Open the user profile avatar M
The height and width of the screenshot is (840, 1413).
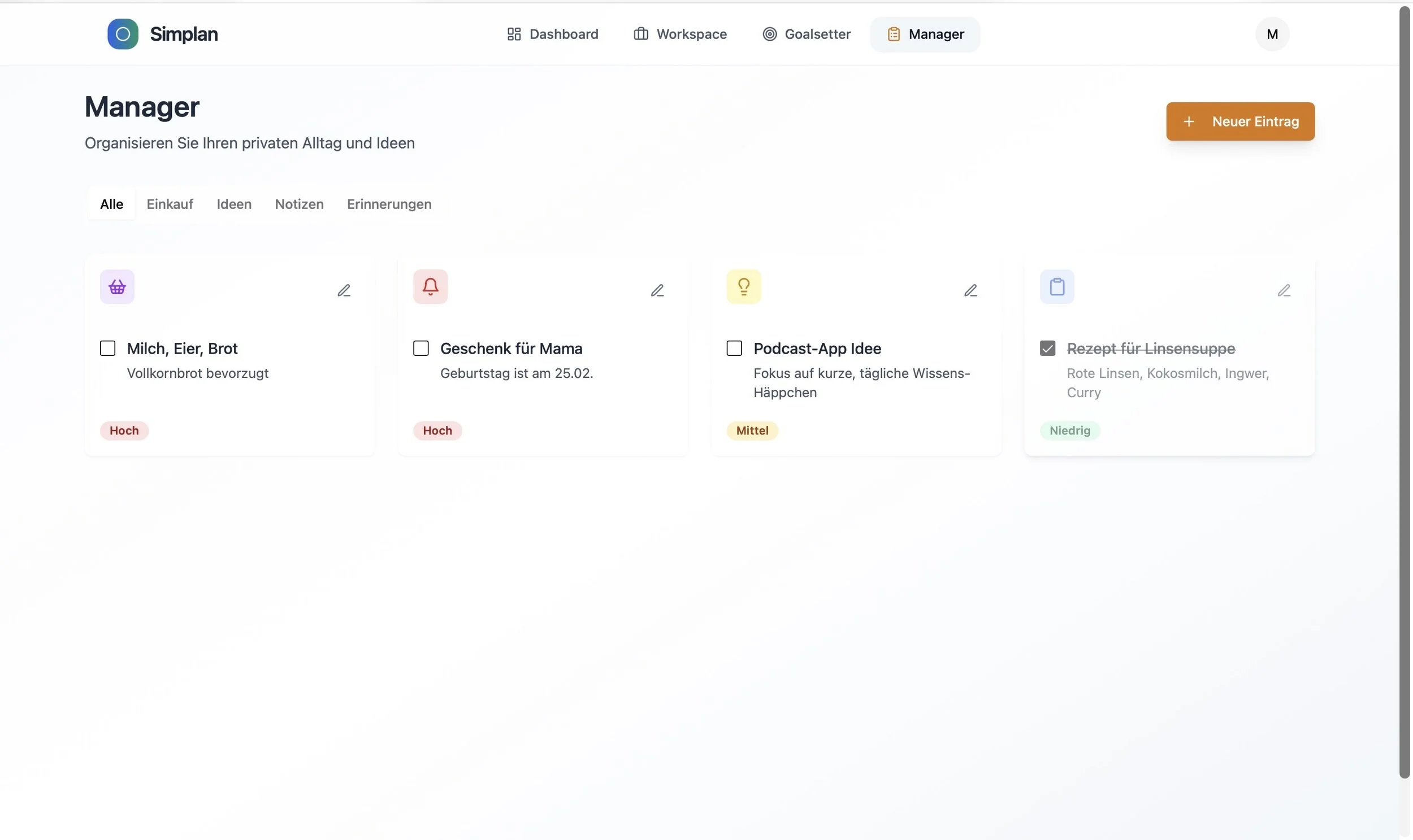pyautogui.click(x=1271, y=34)
